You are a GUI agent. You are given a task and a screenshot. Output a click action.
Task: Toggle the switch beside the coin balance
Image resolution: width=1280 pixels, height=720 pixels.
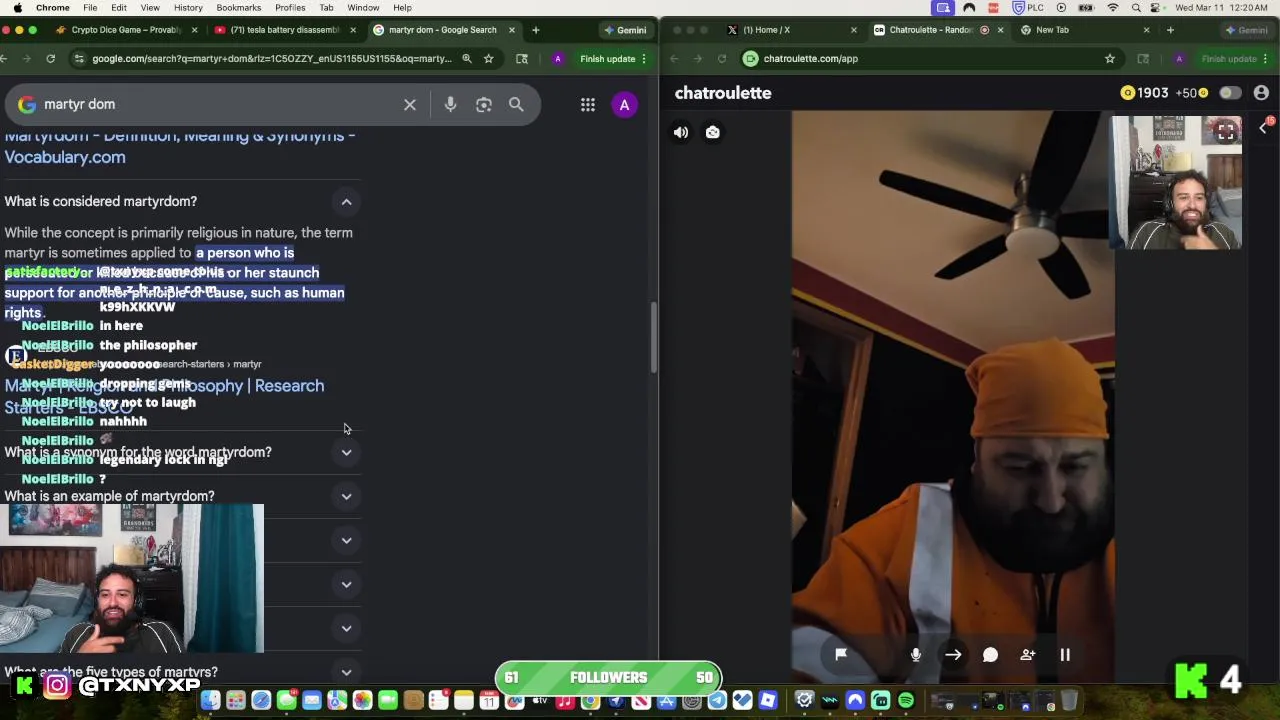1230,93
